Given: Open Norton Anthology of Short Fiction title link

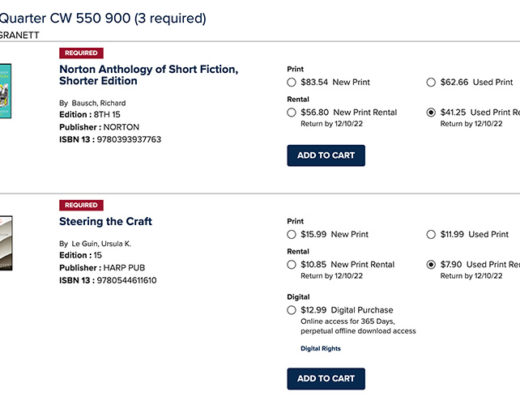Looking at the screenshot, I should click(x=149, y=75).
